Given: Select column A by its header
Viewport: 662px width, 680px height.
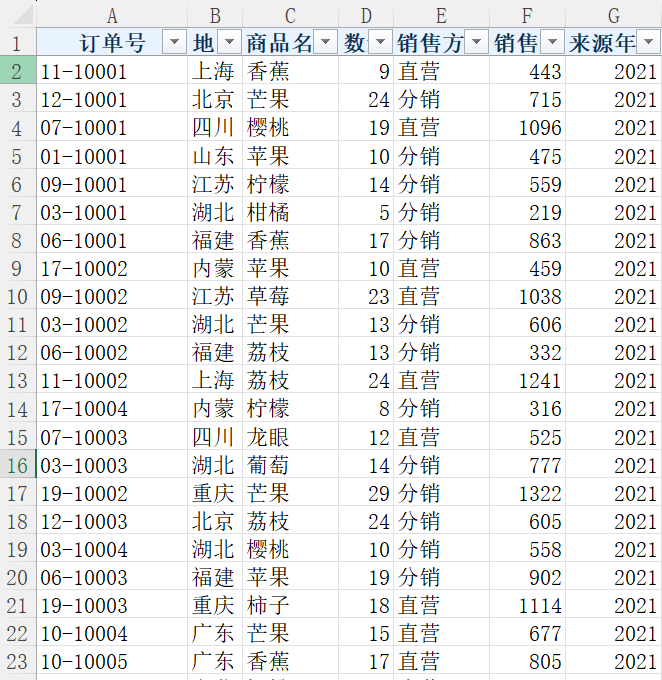Looking at the screenshot, I should click(x=112, y=15).
